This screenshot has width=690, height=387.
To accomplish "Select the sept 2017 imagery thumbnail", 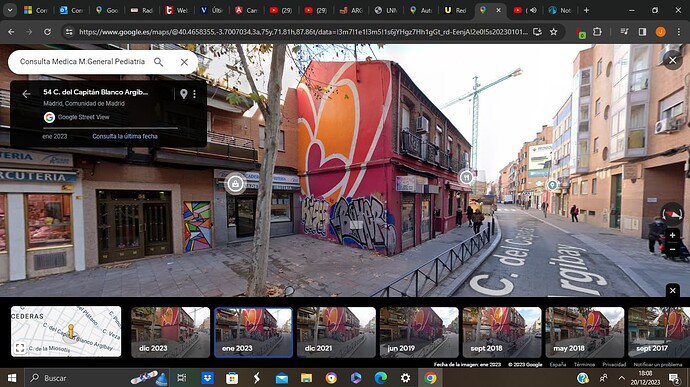I will coord(659,332).
